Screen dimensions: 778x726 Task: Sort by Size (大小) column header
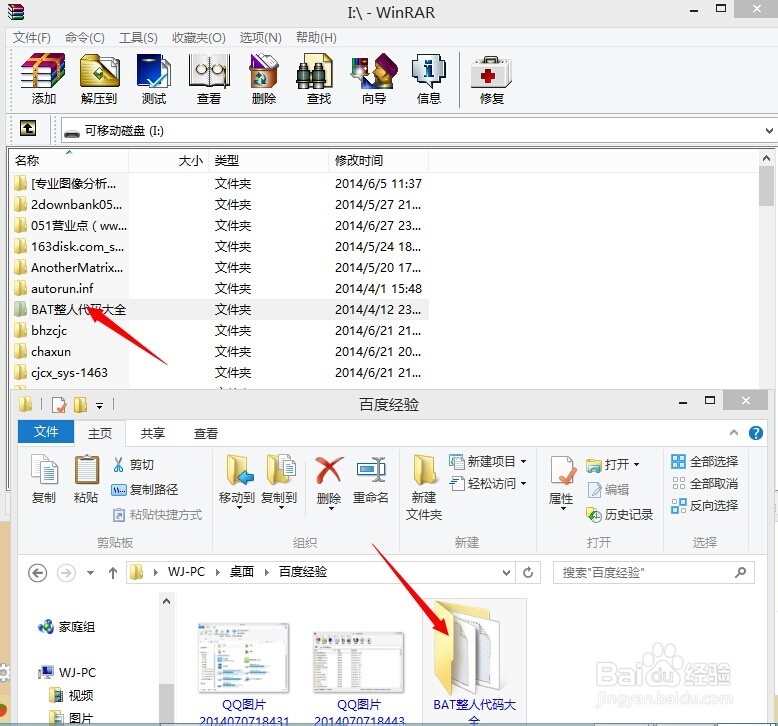point(169,161)
